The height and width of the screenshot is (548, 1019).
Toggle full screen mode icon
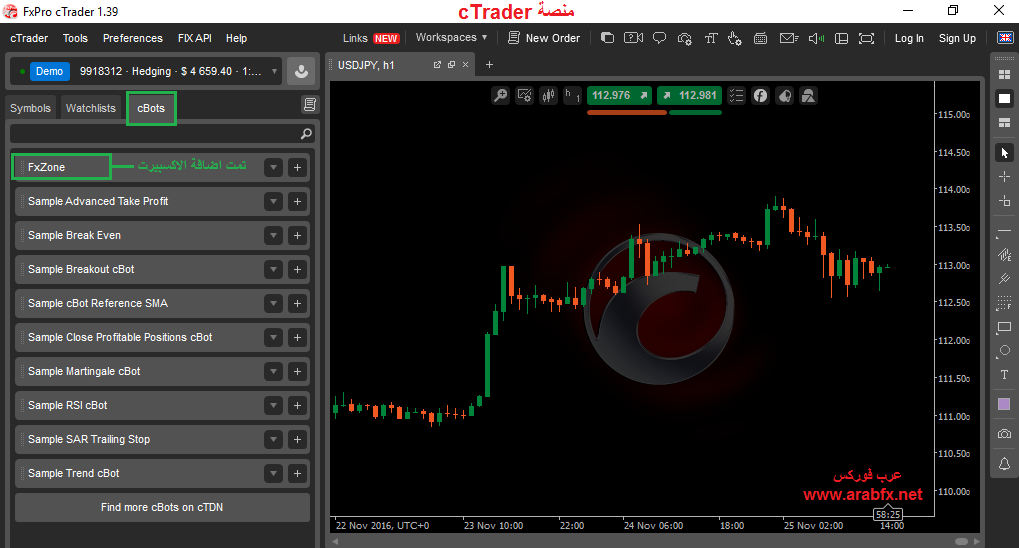coord(866,38)
